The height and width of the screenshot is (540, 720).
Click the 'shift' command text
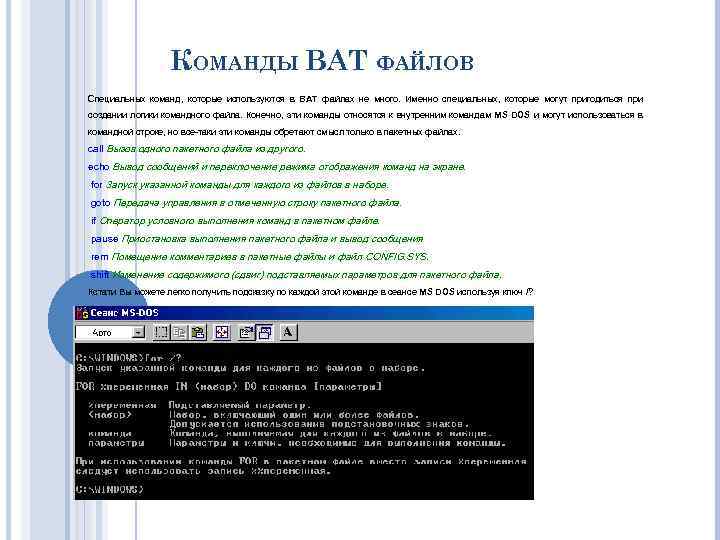tap(100, 275)
